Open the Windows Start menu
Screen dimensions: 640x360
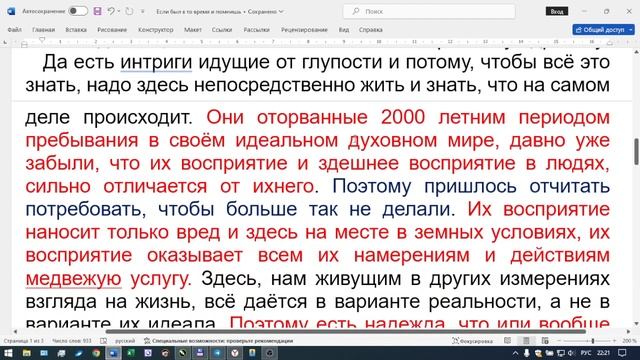(x=8, y=353)
